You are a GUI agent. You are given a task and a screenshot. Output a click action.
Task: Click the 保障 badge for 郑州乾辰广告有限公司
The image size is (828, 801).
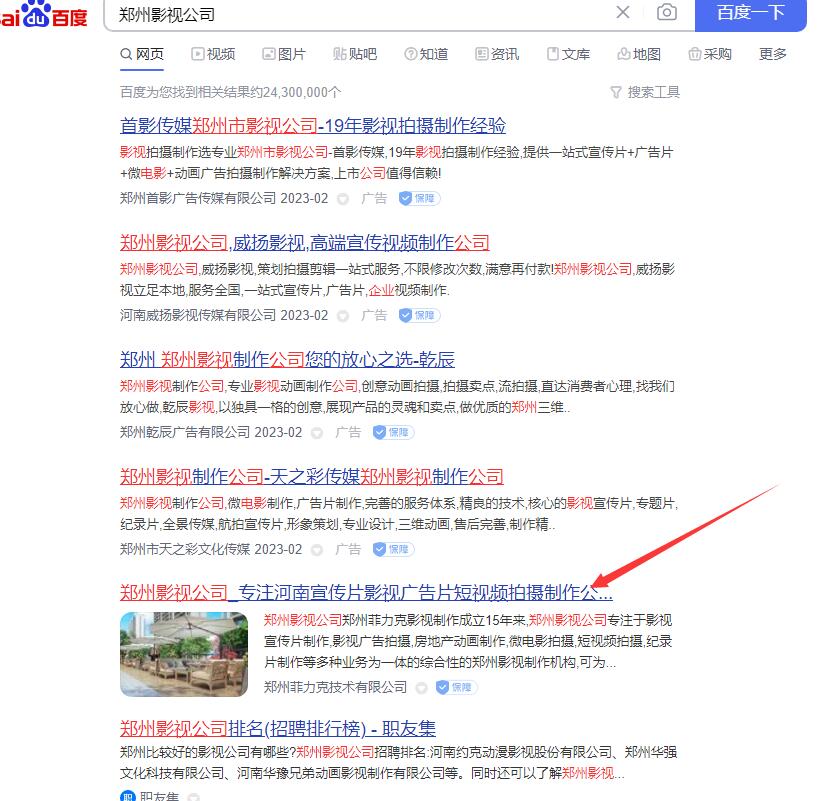coord(394,432)
